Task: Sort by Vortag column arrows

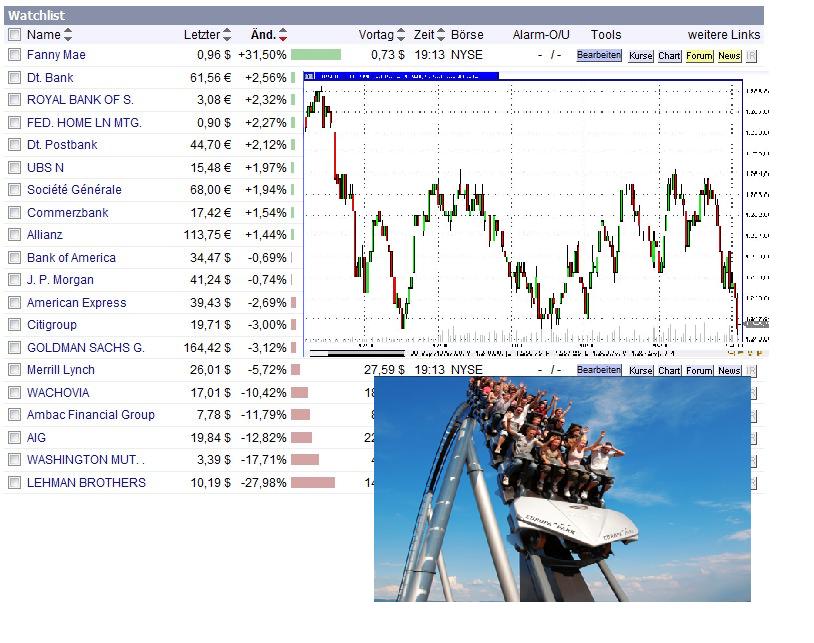Action: pyautogui.click(x=401, y=35)
